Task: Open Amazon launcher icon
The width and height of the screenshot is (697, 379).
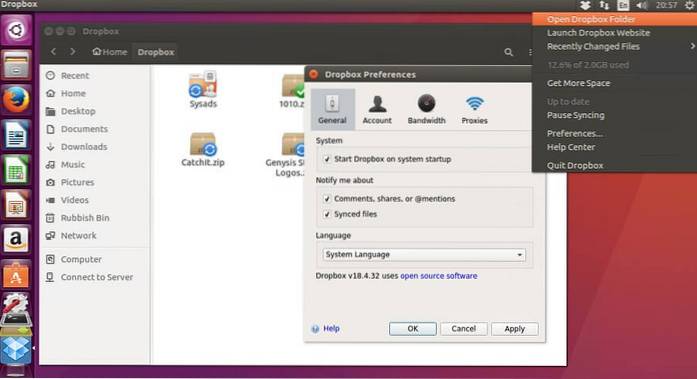Action: point(16,240)
